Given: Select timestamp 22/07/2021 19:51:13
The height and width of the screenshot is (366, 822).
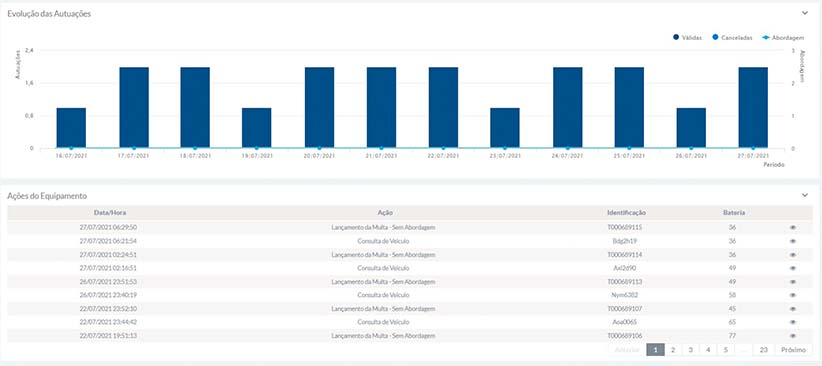Looking at the screenshot, I should (109, 336).
